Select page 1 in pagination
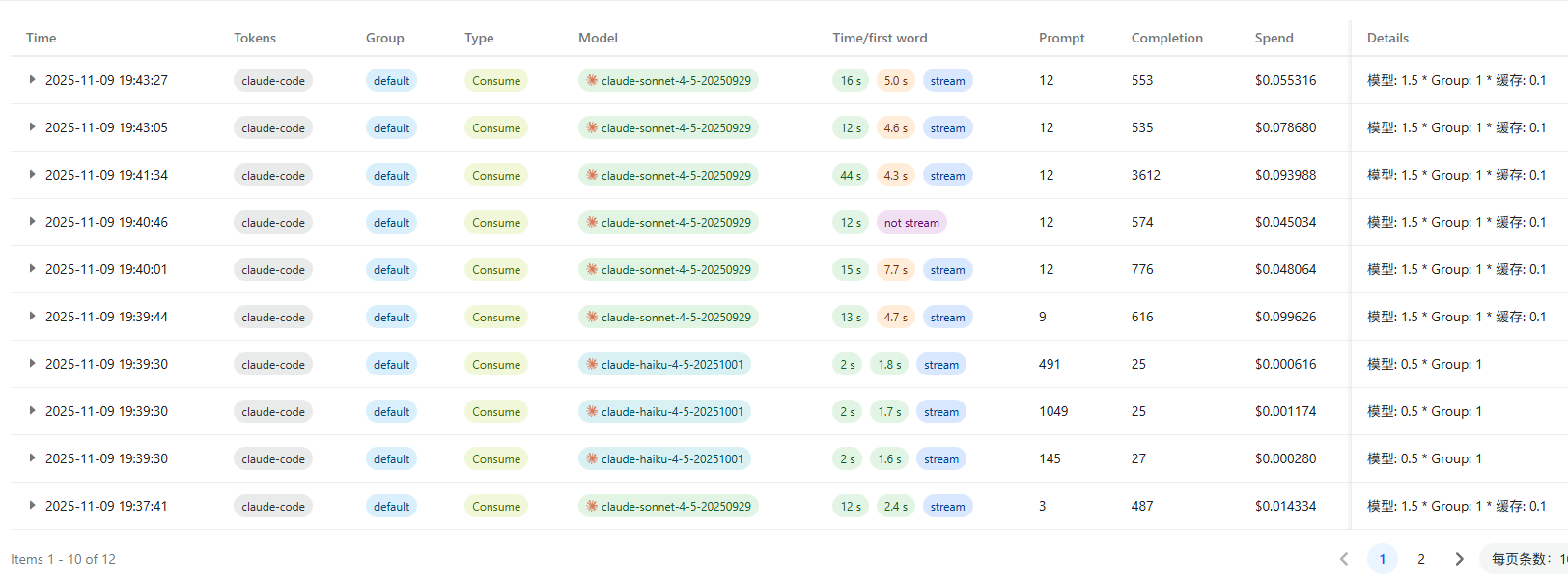 (x=1383, y=559)
